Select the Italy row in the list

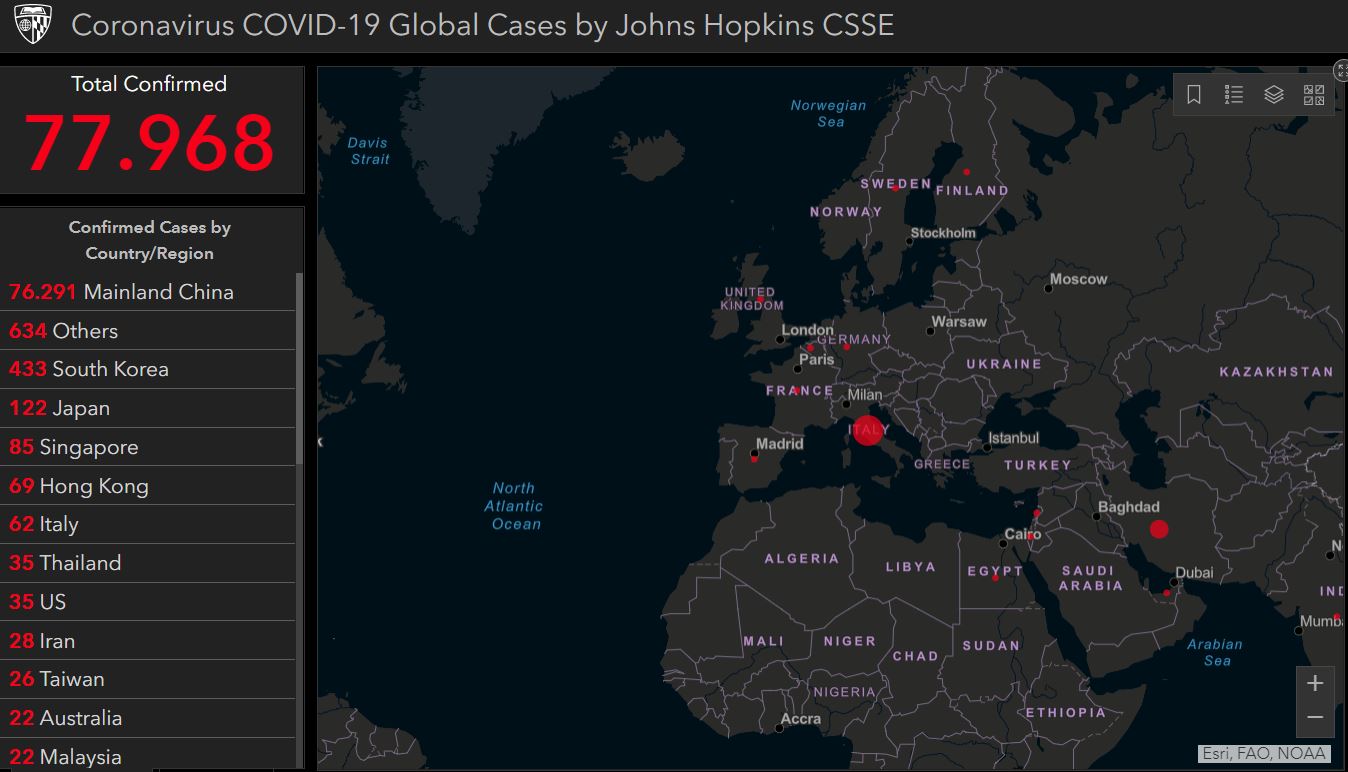148,524
